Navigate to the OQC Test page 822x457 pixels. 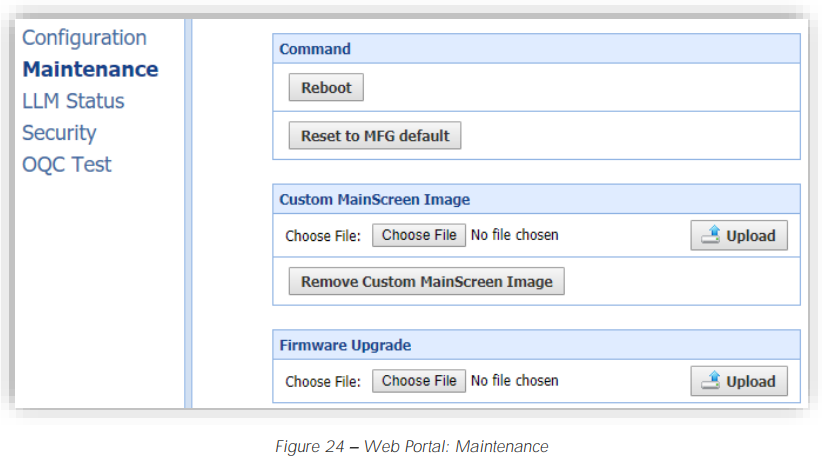67,165
